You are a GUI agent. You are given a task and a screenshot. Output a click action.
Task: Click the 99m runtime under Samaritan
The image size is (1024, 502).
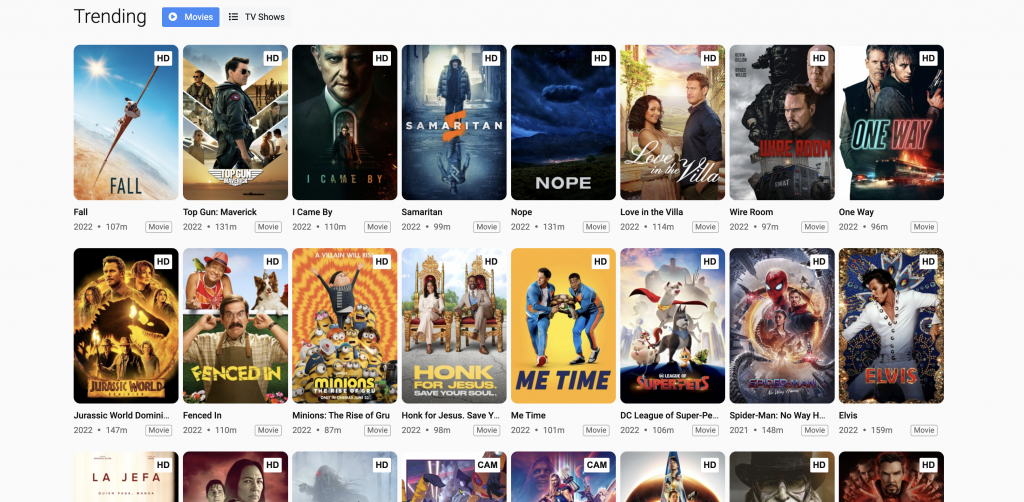pyautogui.click(x=442, y=227)
